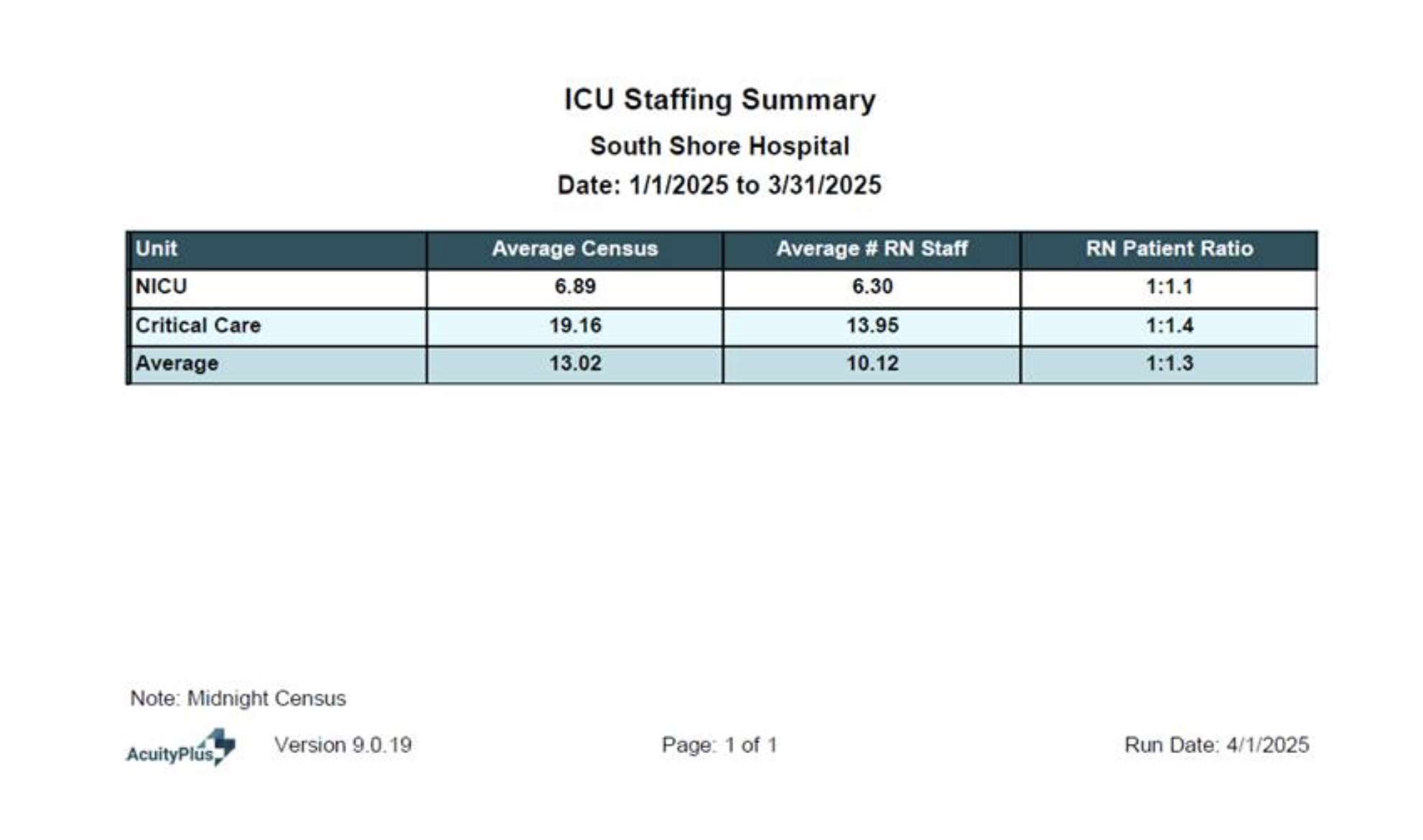The image size is (1423, 840).
Task: Select the RN Patient Ratio column header
Action: (x=1169, y=249)
